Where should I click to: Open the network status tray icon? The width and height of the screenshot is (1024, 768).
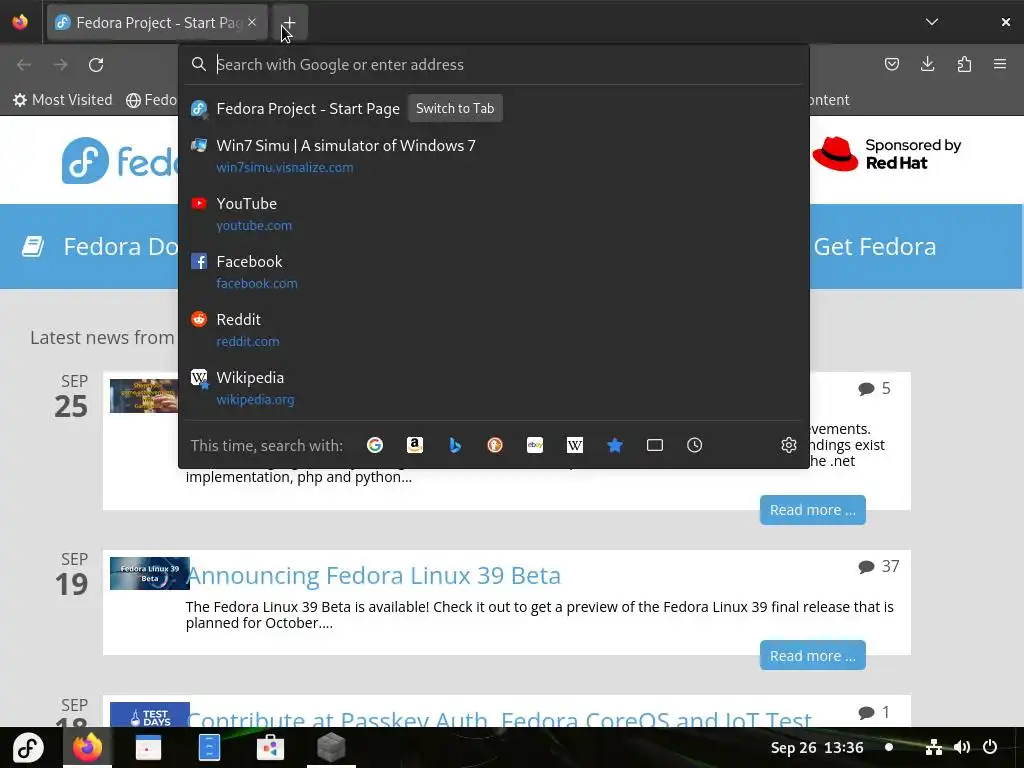coord(934,747)
